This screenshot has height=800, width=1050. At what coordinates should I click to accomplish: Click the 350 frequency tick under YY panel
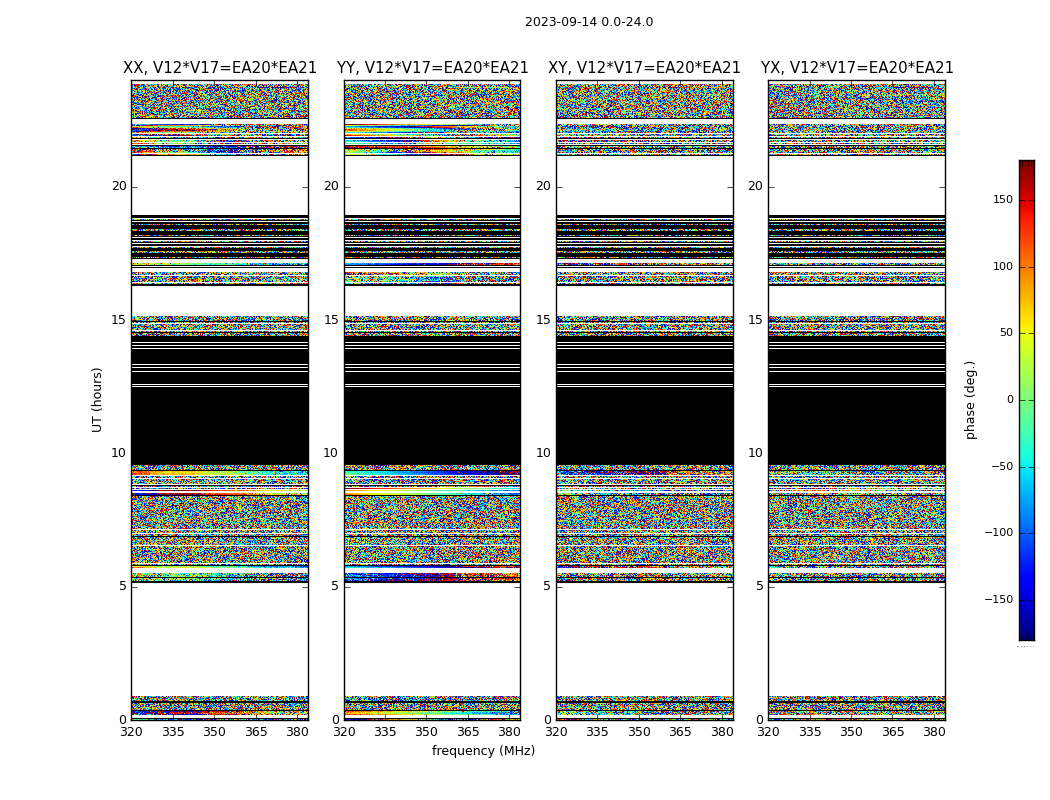coord(427,732)
